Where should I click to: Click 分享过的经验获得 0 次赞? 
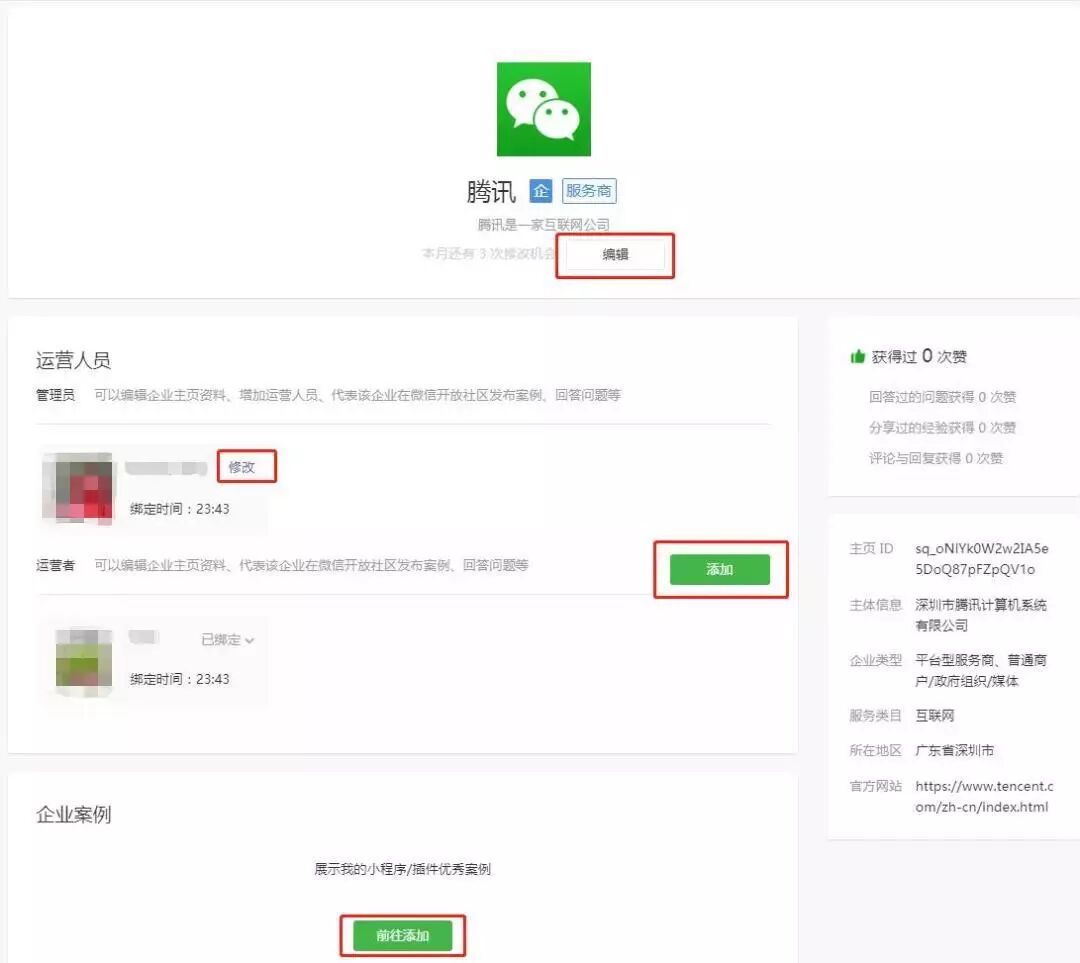point(942,428)
